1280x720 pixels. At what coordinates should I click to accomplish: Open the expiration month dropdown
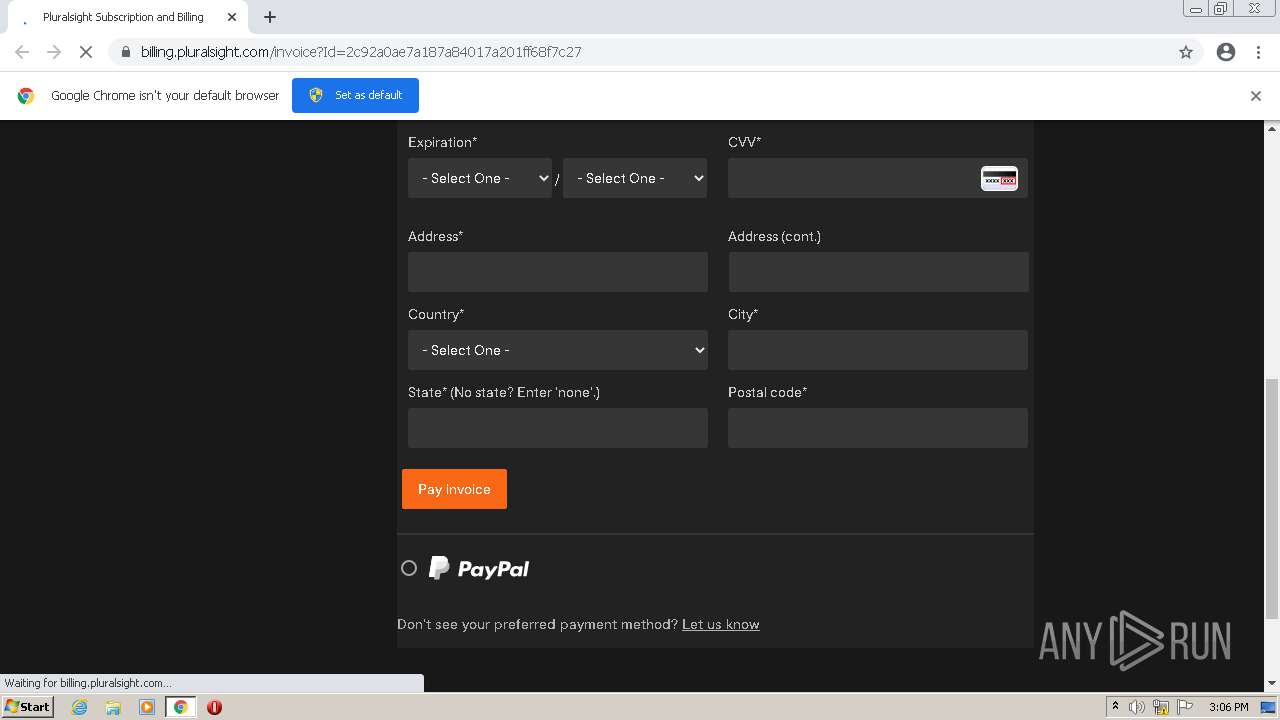480,178
